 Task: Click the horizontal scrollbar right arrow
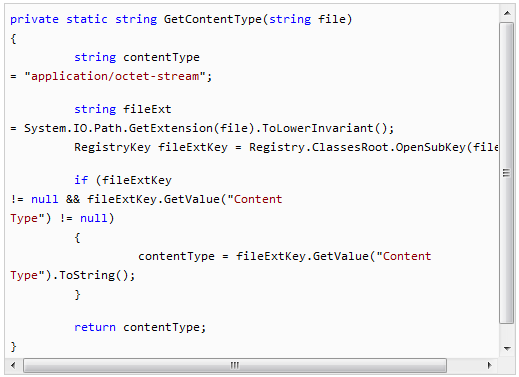(x=489, y=365)
